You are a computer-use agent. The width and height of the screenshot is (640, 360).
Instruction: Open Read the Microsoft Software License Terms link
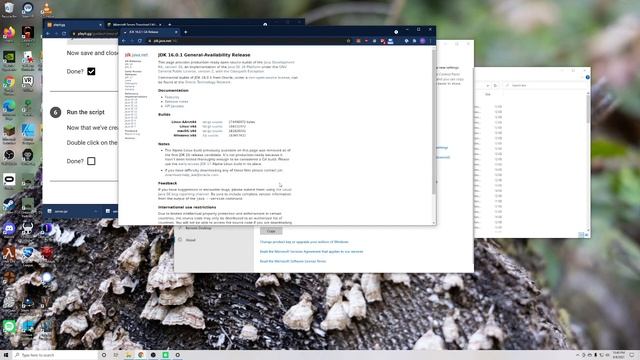293,261
